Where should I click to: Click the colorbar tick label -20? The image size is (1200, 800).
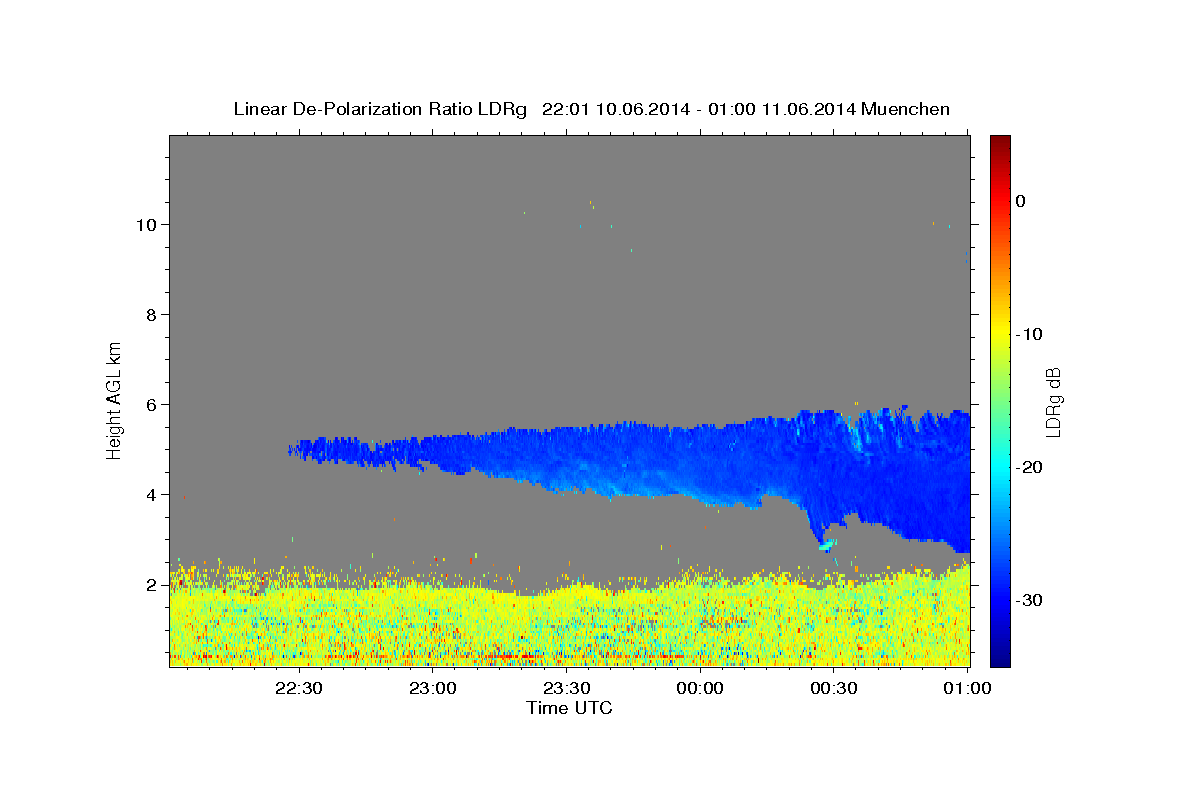1029,467
